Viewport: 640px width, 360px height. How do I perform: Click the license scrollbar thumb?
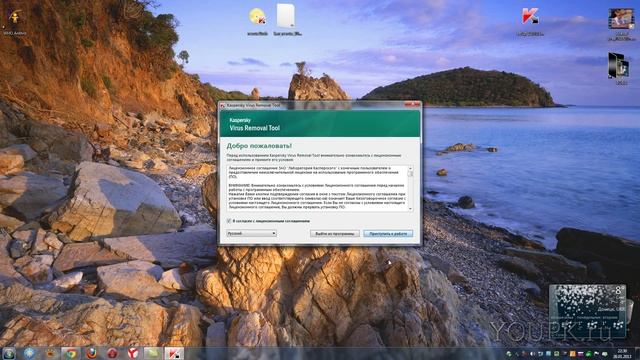tap(410, 174)
